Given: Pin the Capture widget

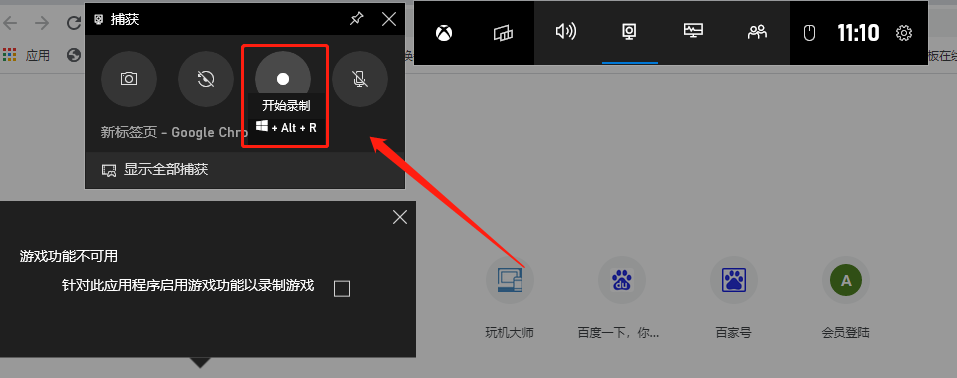Looking at the screenshot, I should (x=356, y=20).
